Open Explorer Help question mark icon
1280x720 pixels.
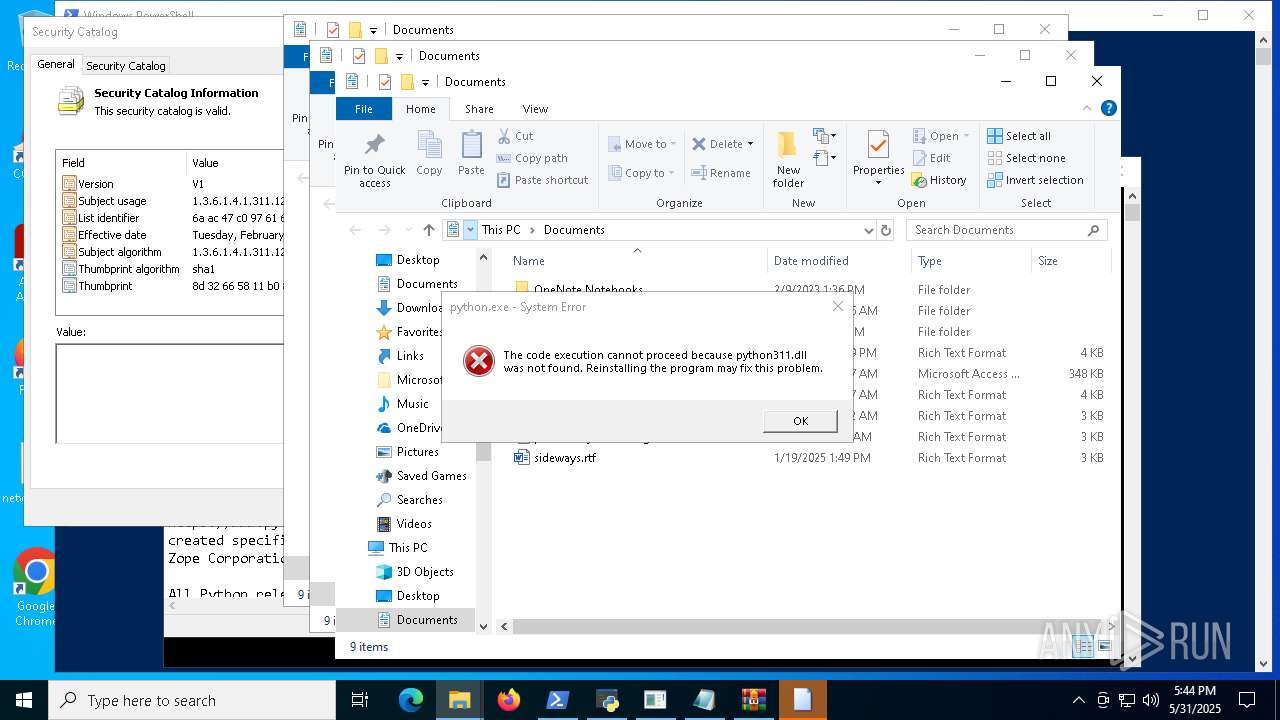(1108, 108)
